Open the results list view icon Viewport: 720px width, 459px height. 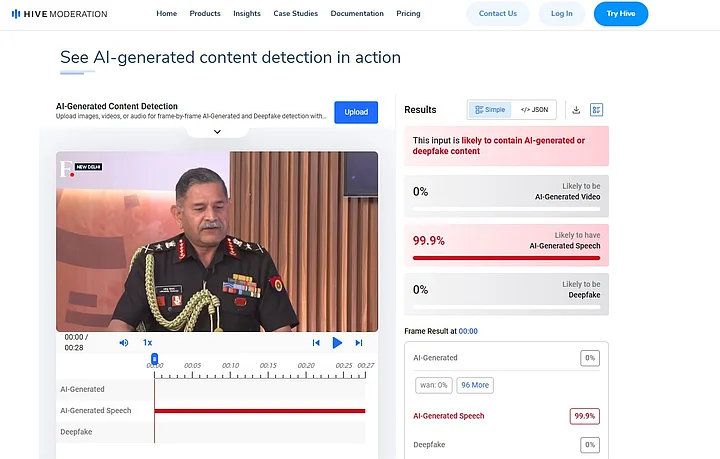(x=597, y=110)
